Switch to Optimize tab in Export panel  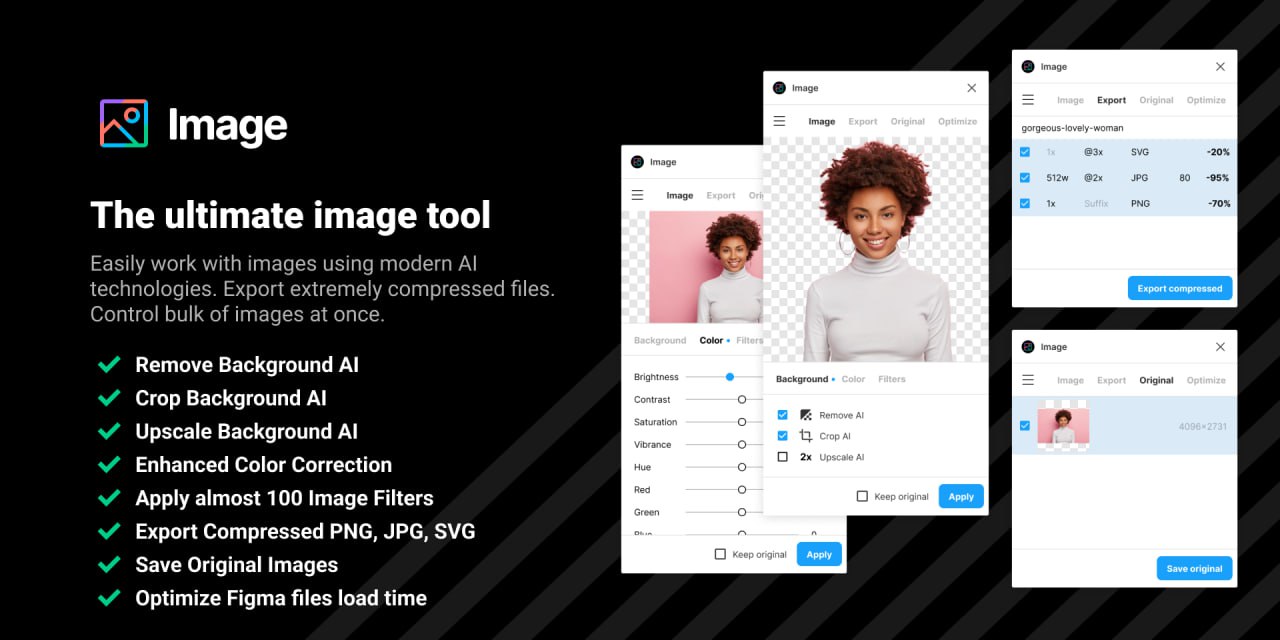tap(1206, 100)
